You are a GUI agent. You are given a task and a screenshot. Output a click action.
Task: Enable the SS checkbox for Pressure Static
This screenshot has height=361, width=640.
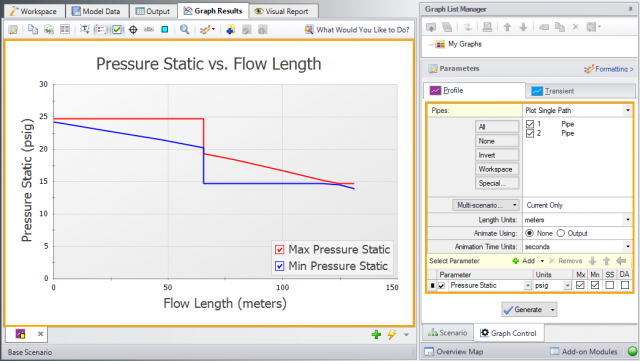click(x=610, y=285)
